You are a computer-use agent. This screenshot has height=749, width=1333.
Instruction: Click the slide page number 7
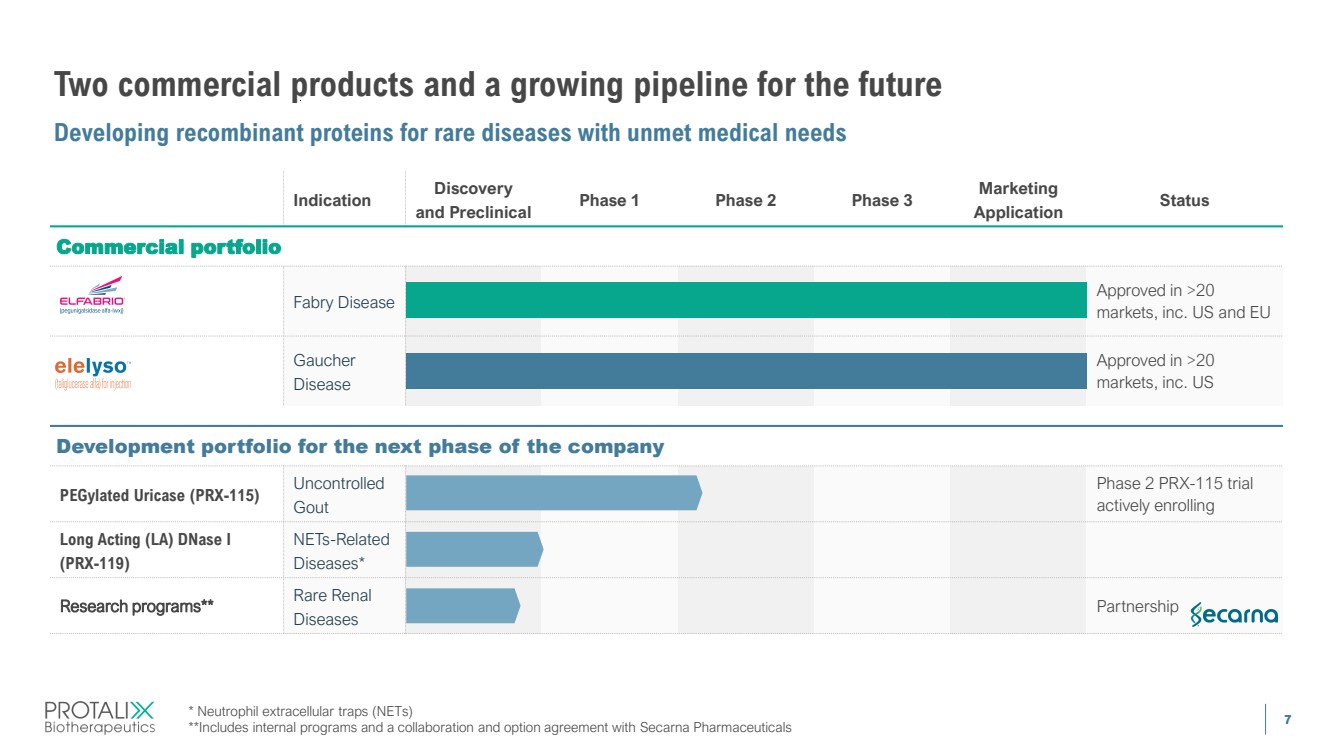(1287, 719)
